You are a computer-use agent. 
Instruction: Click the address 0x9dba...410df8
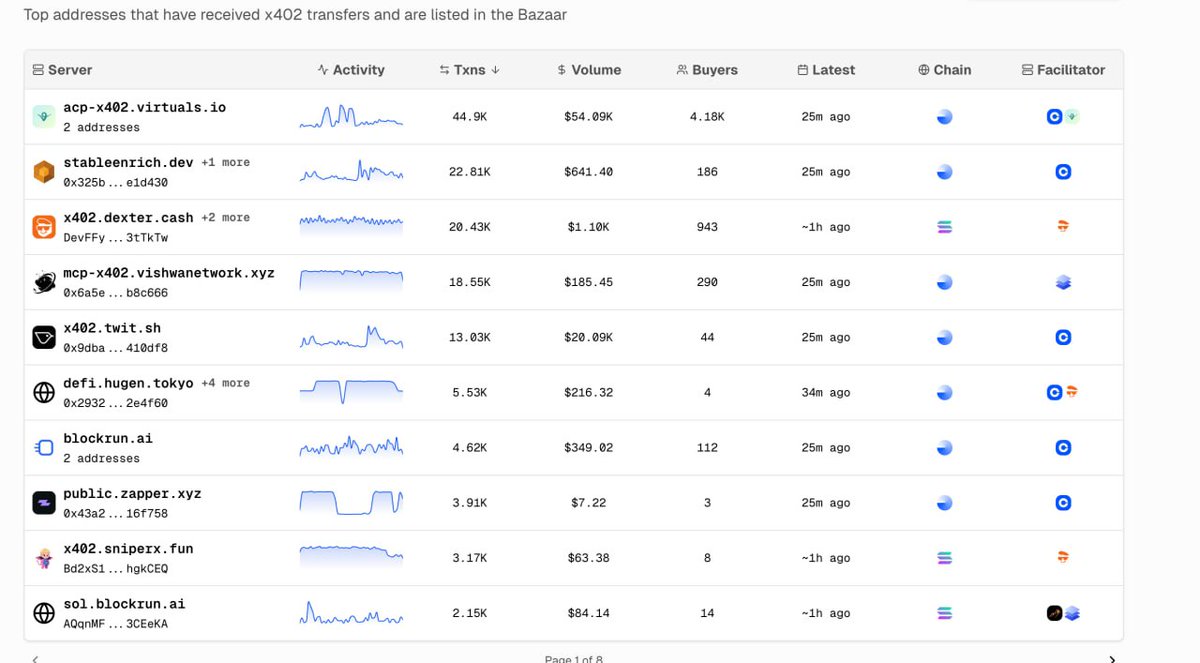(115, 348)
